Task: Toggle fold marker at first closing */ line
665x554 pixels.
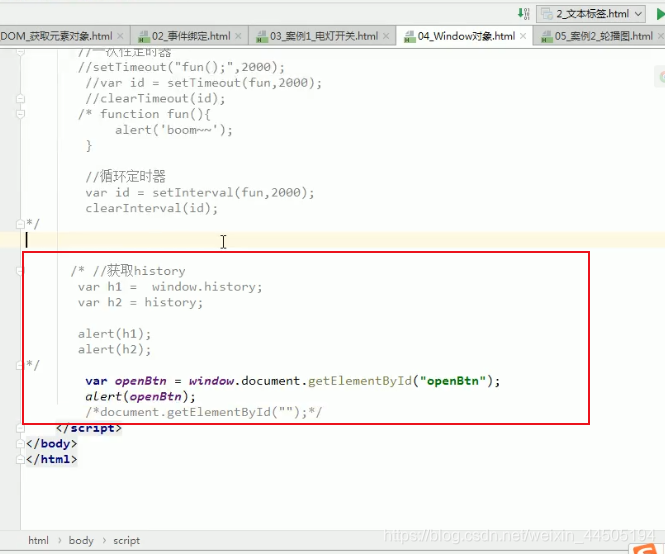Action: tap(20, 224)
